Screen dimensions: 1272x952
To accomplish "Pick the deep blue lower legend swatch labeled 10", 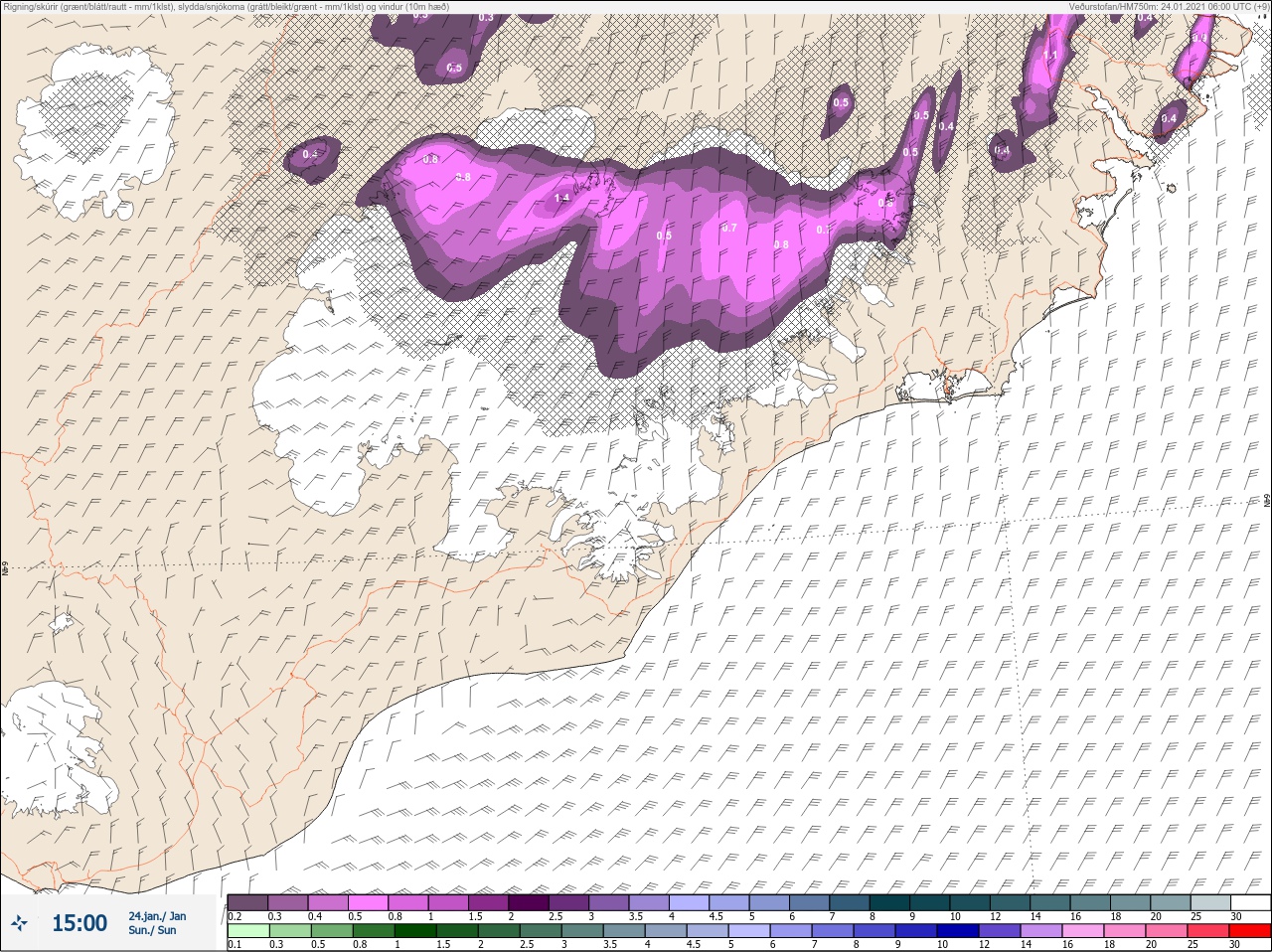I will pos(958,931).
